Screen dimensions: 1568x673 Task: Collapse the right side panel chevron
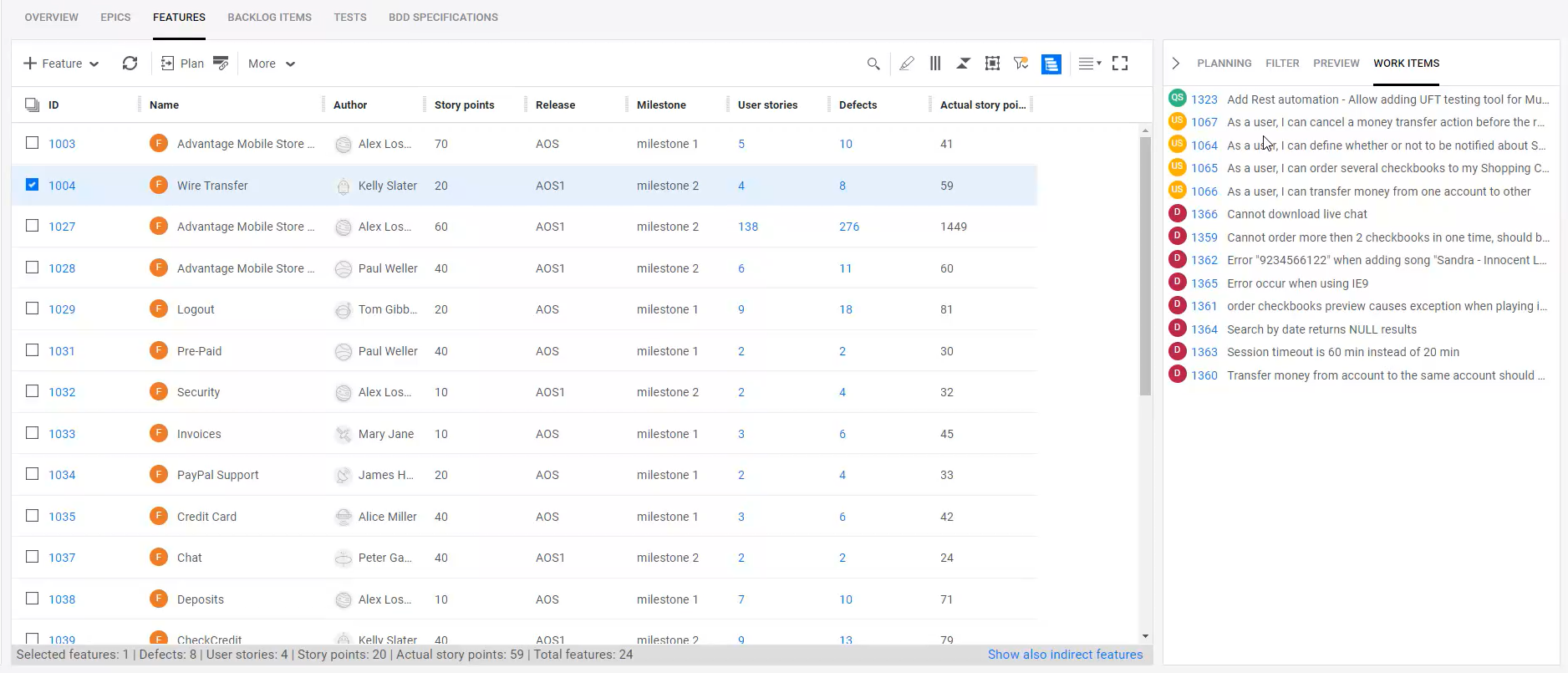[x=1175, y=64]
